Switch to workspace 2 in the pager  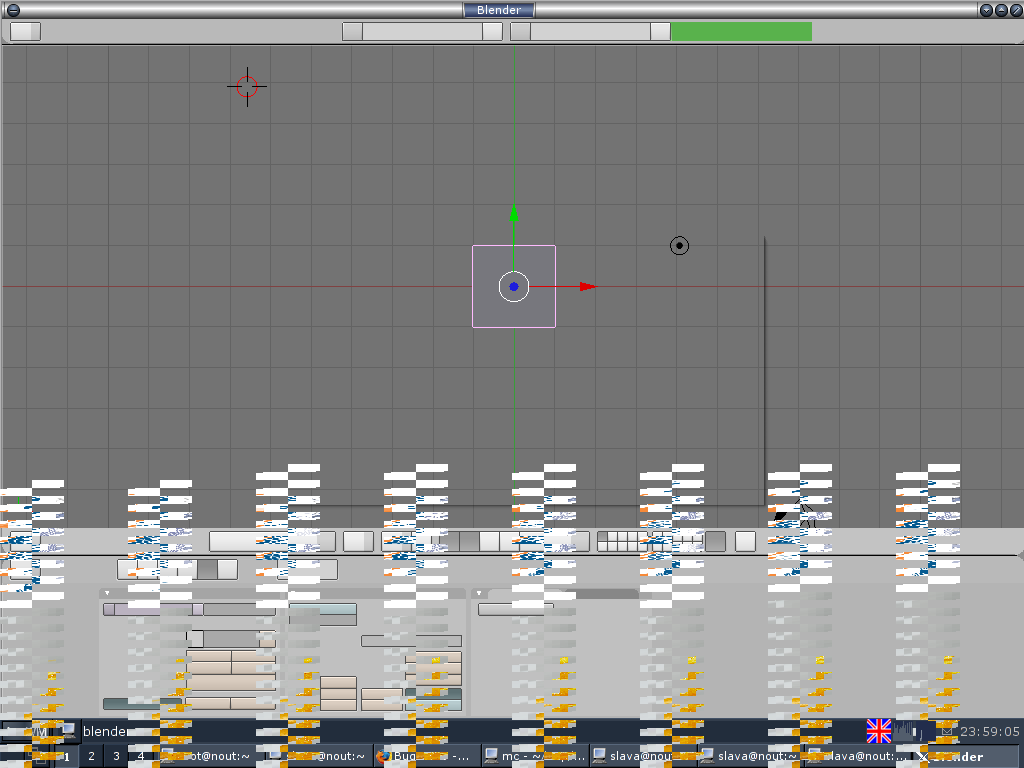pos(91,756)
